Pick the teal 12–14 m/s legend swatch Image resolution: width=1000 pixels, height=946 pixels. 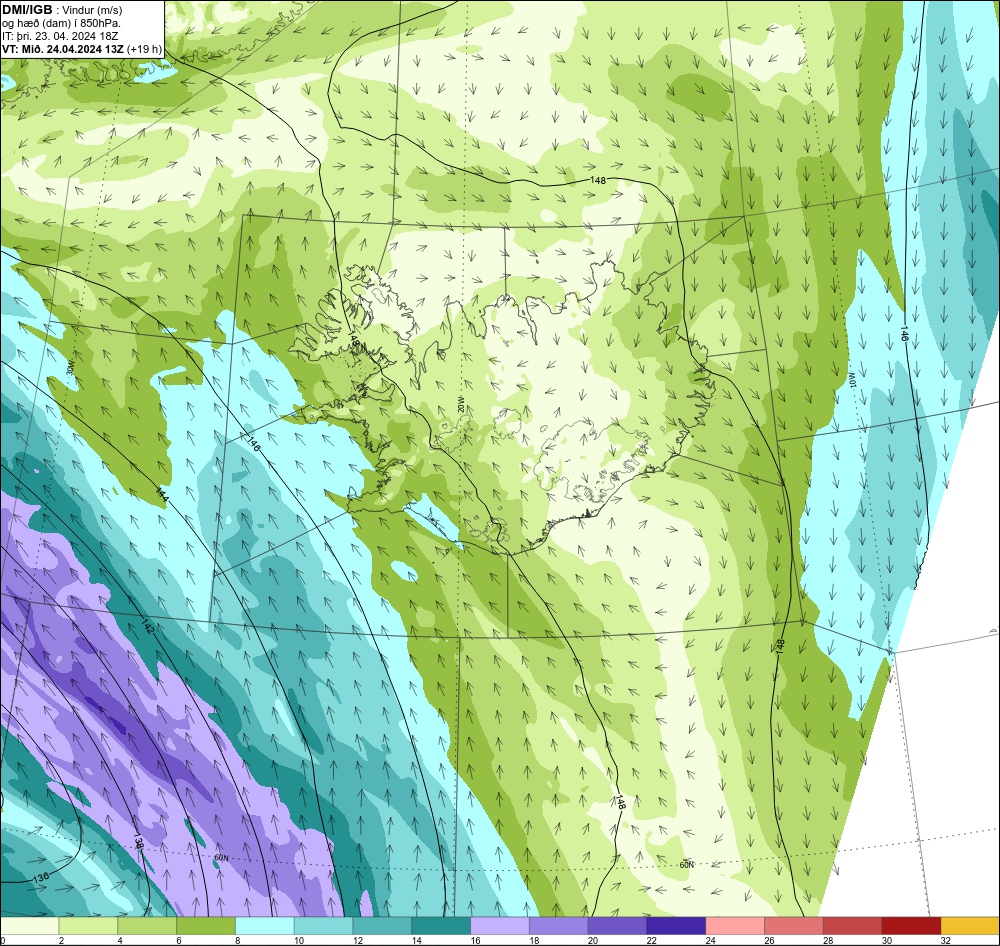click(x=382, y=926)
